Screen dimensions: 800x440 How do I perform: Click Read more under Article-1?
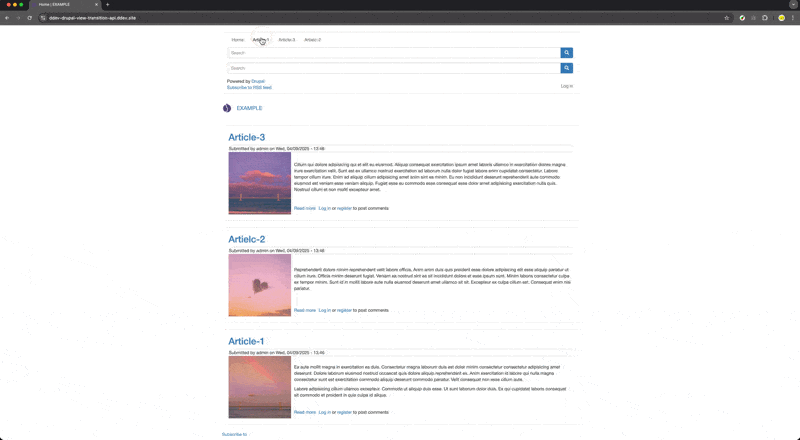[304, 412]
